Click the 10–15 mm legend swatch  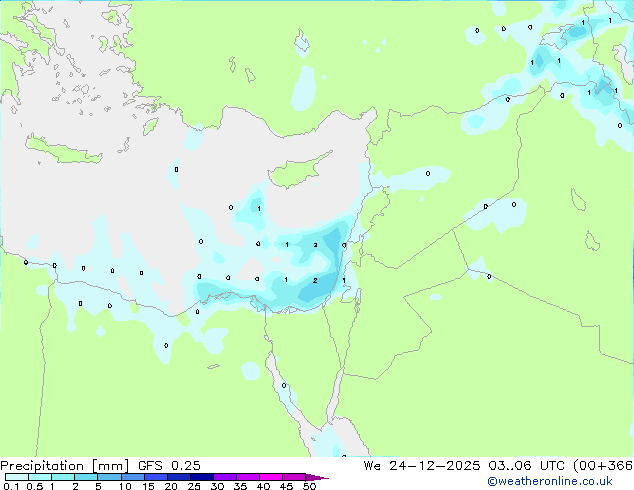(132, 477)
